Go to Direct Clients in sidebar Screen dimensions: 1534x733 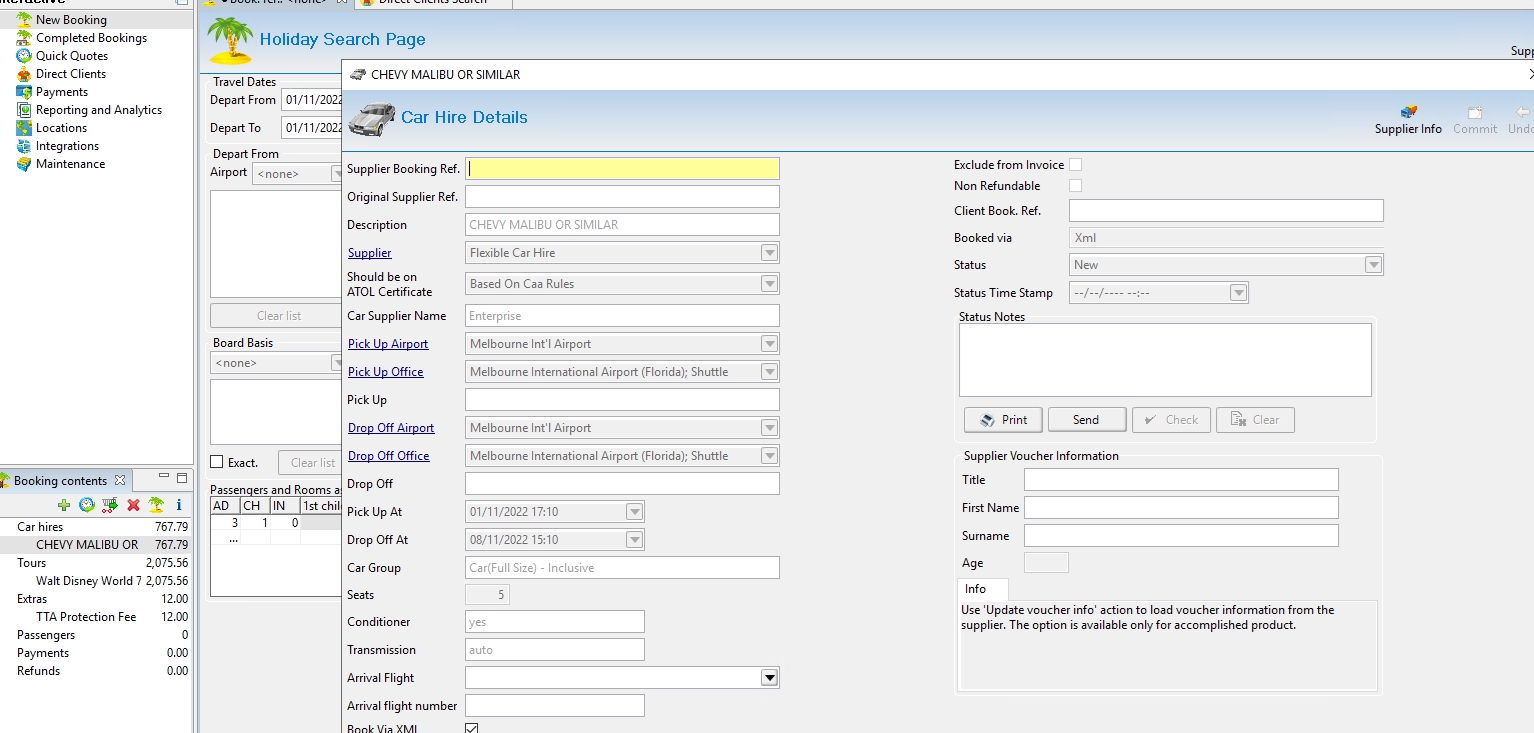point(71,74)
